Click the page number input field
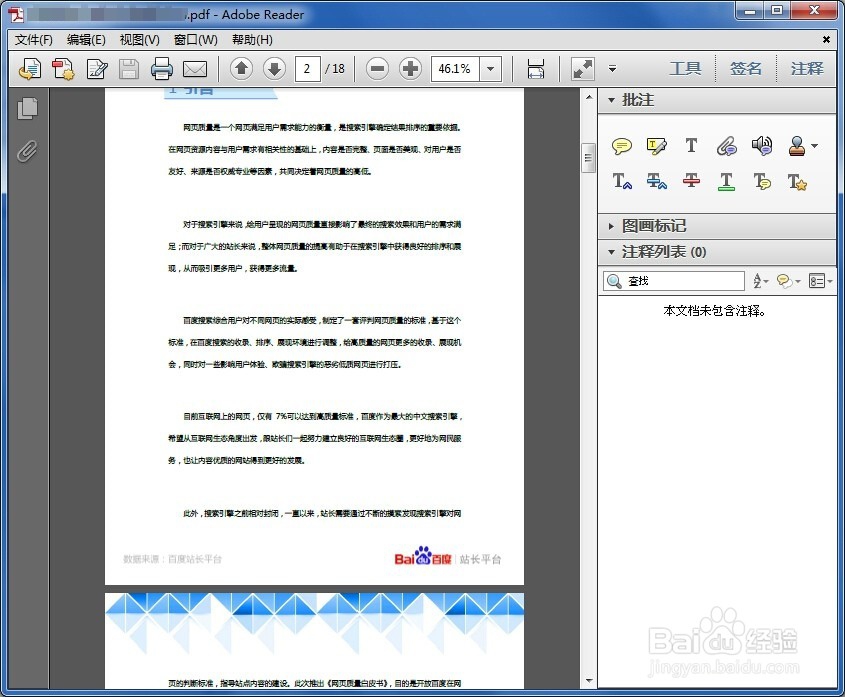This screenshot has height=697, width=845. point(307,69)
